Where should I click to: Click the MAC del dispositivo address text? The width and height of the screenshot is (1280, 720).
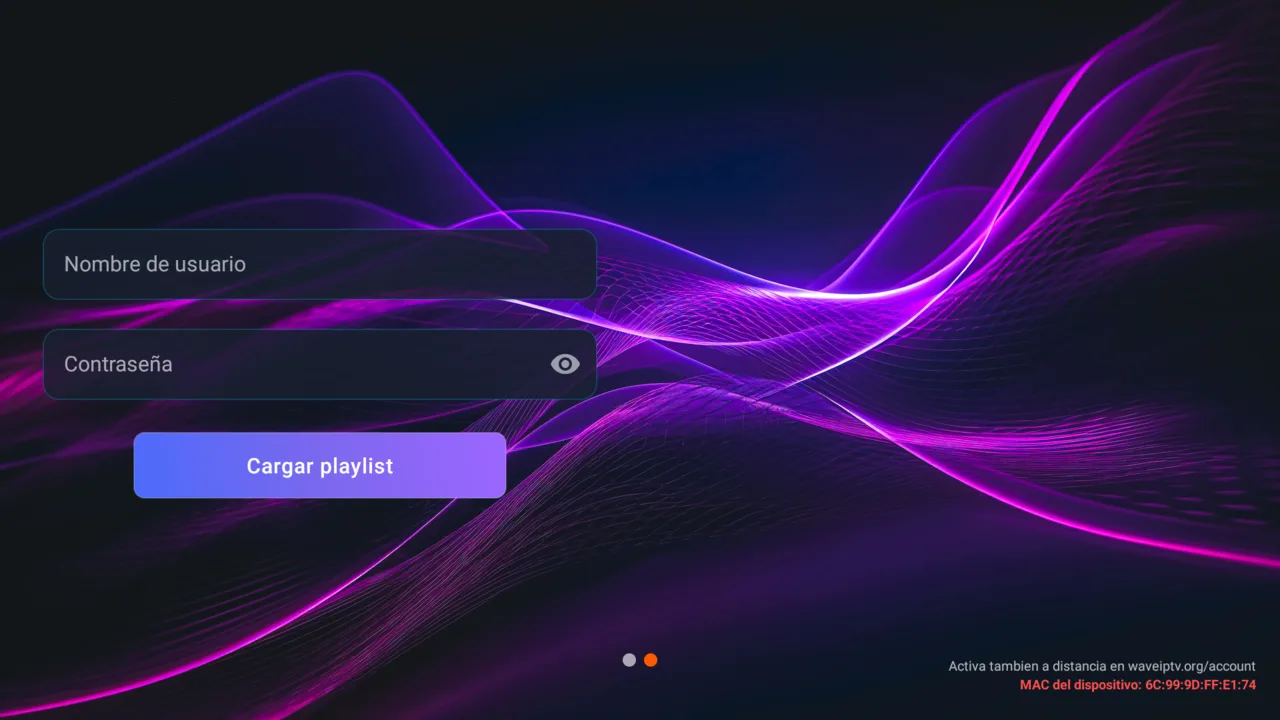[x=1138, y=685]
